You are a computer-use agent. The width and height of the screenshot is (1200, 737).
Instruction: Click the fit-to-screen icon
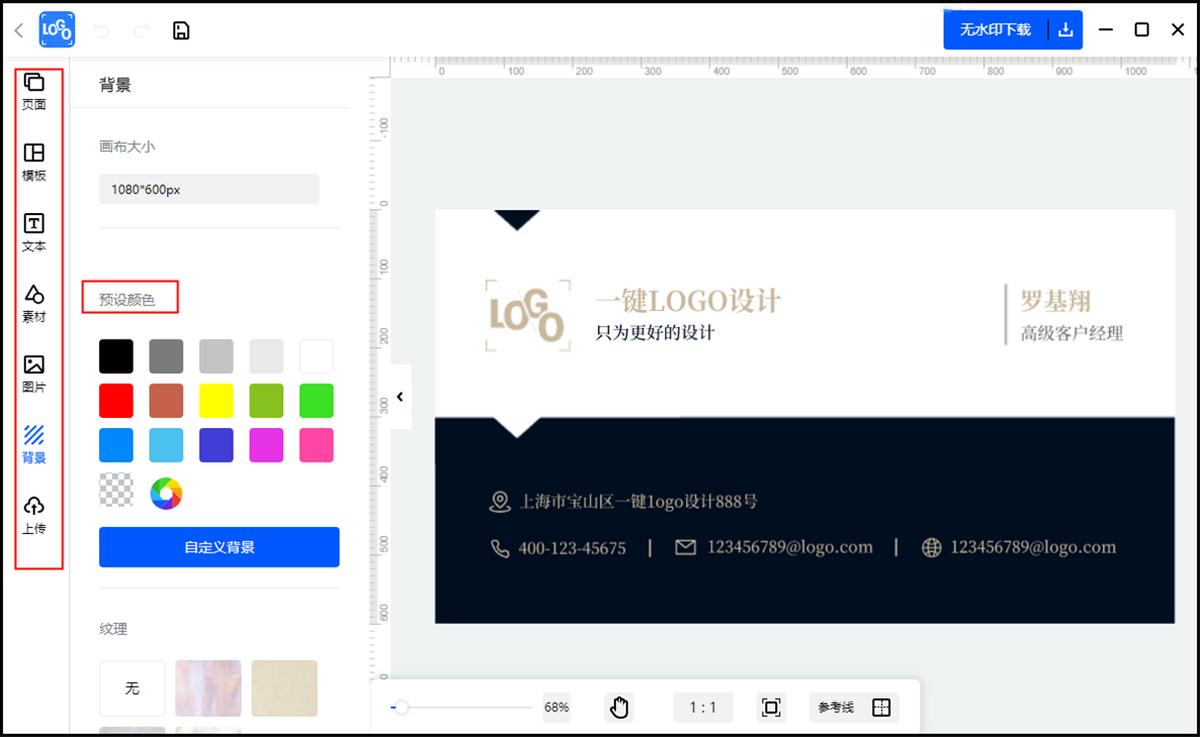coord(771,707)
